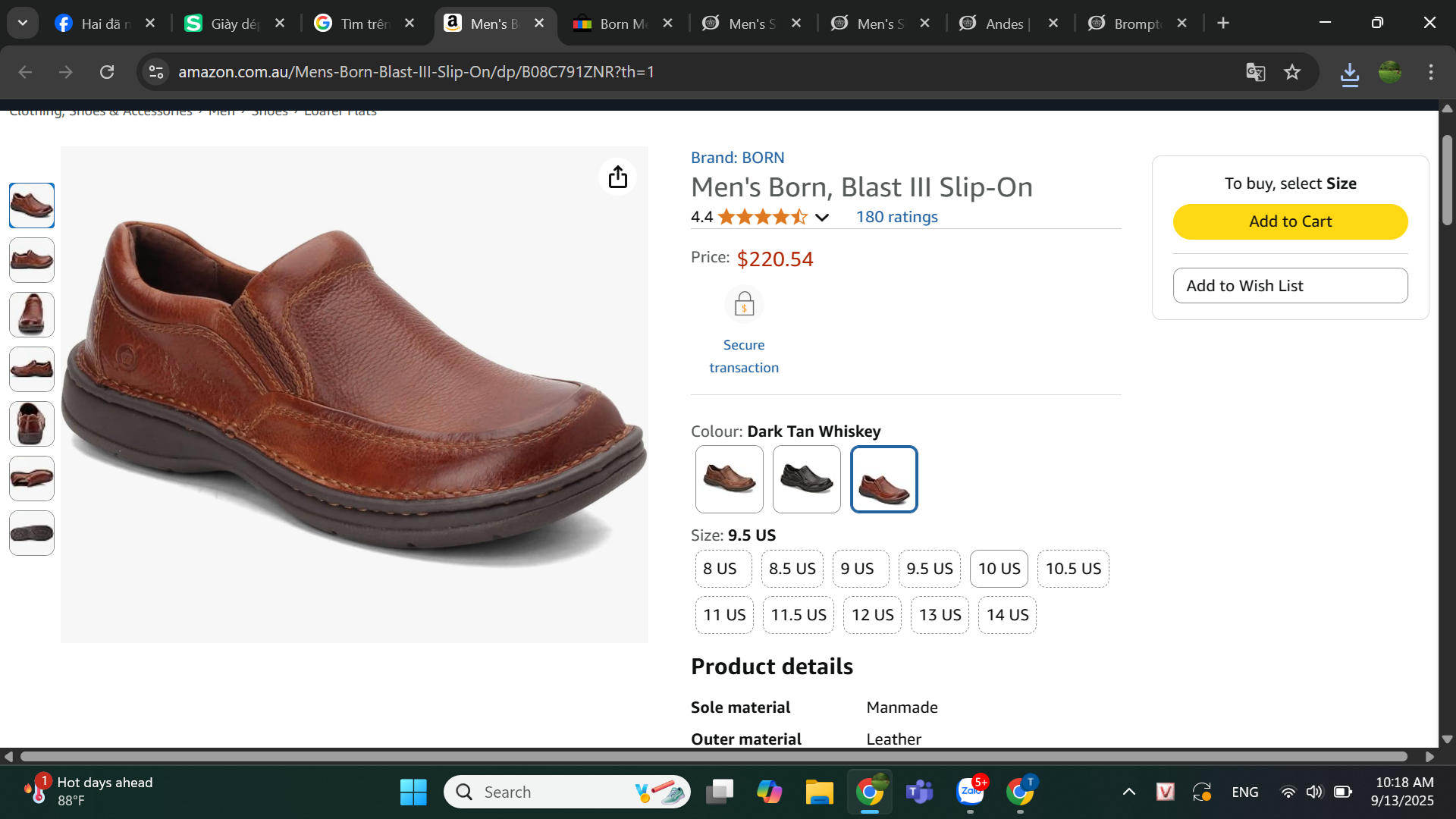
Task: Select the black colour shoe swatch
Action: click(806, 479)
